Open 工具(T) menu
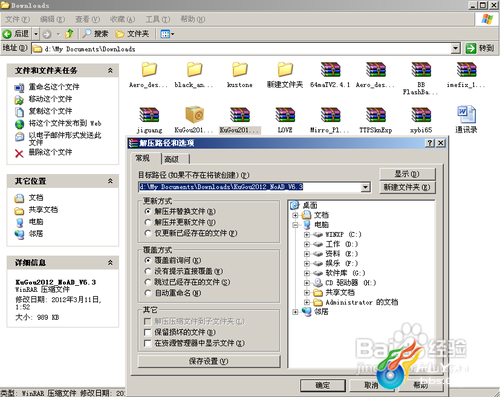 (158, 19)
